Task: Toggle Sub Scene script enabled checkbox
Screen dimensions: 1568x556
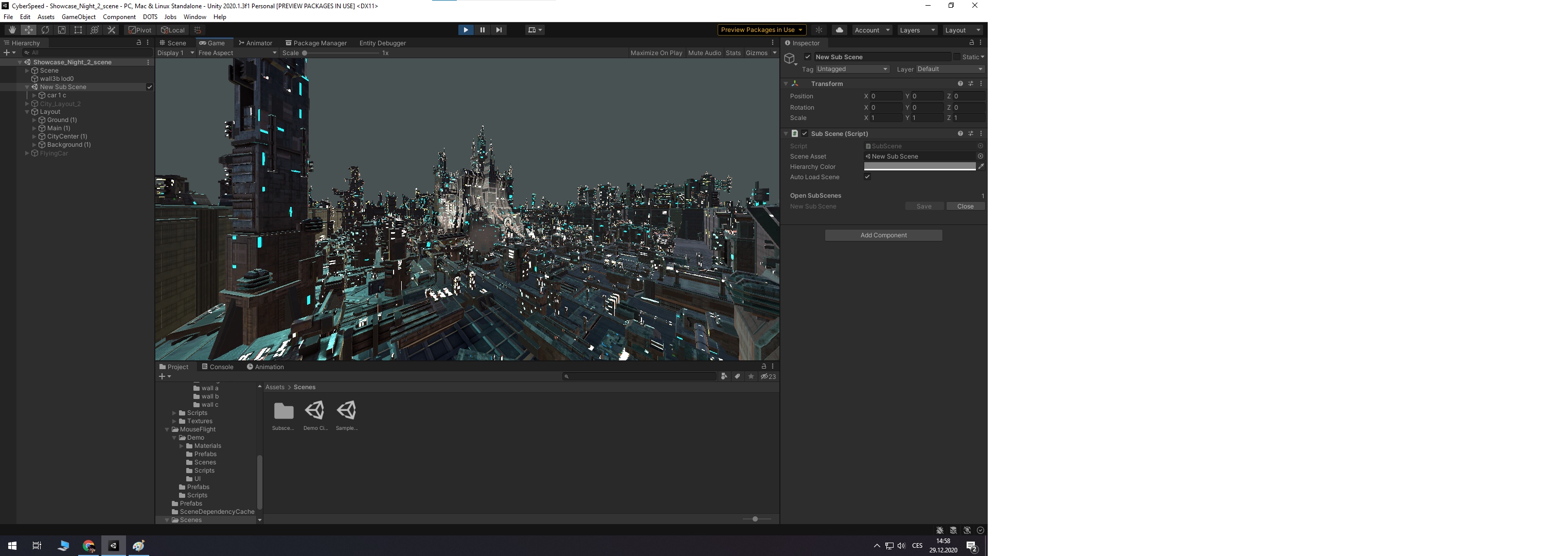Action: pos(805,133)
